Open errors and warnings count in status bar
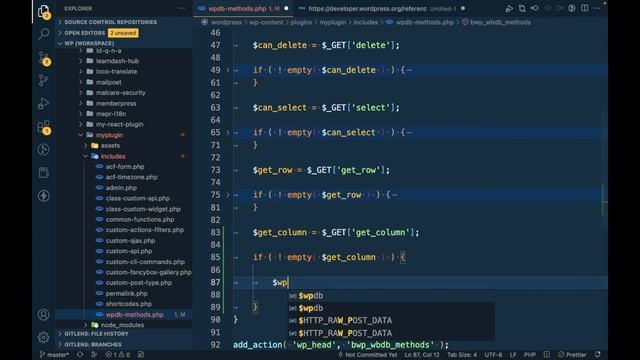This screenshot has width=640, height=360. [118, 355]
